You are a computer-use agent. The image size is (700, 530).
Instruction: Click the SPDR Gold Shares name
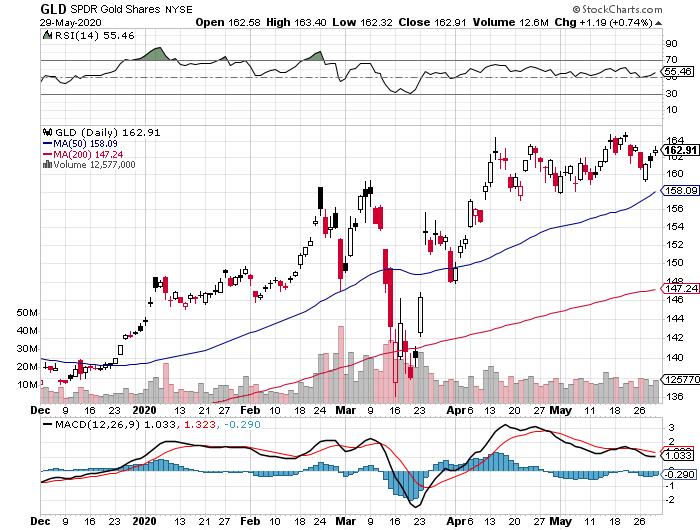tap(115, 9)
